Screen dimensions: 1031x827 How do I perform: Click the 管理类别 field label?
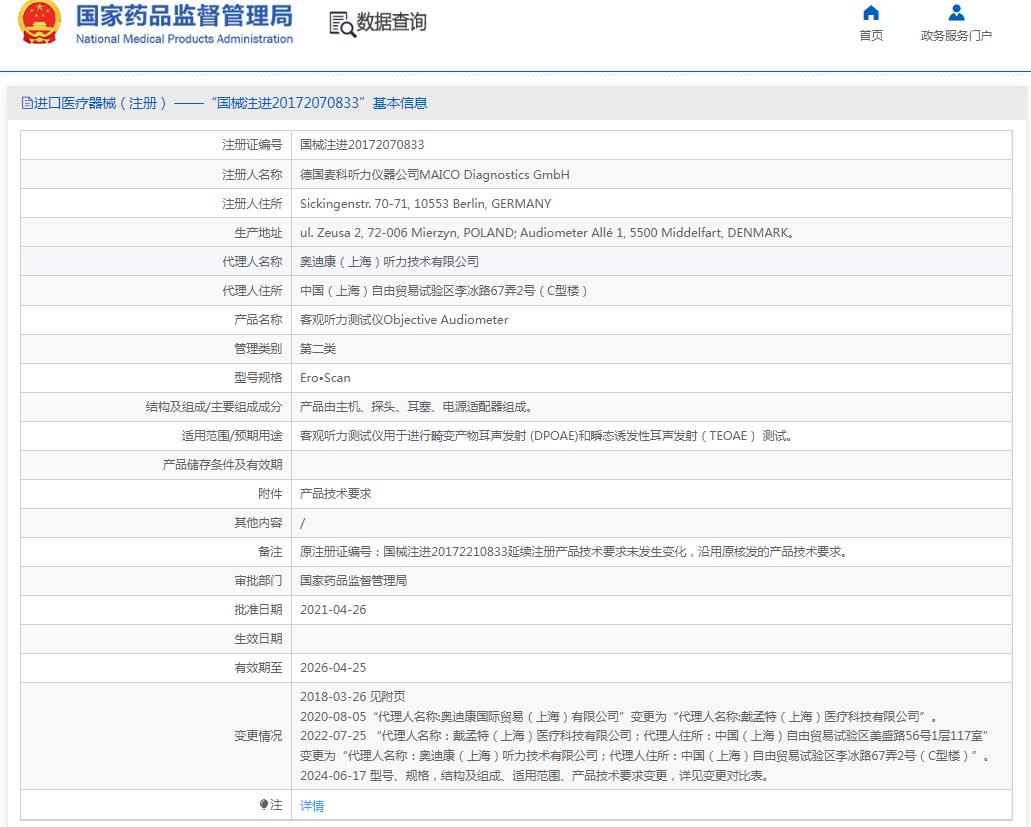[258, 348]
